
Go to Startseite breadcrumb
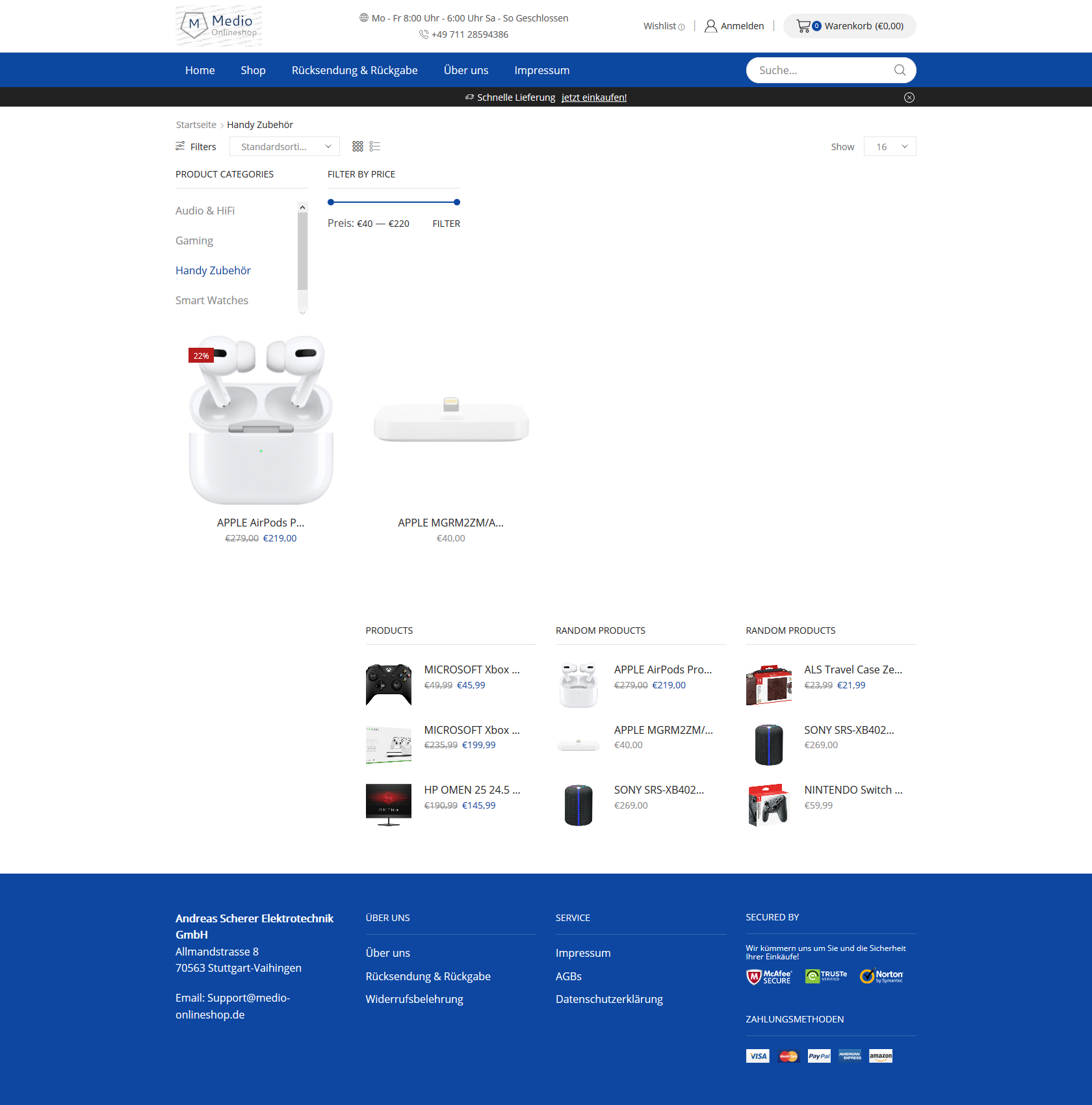(196, 125)
